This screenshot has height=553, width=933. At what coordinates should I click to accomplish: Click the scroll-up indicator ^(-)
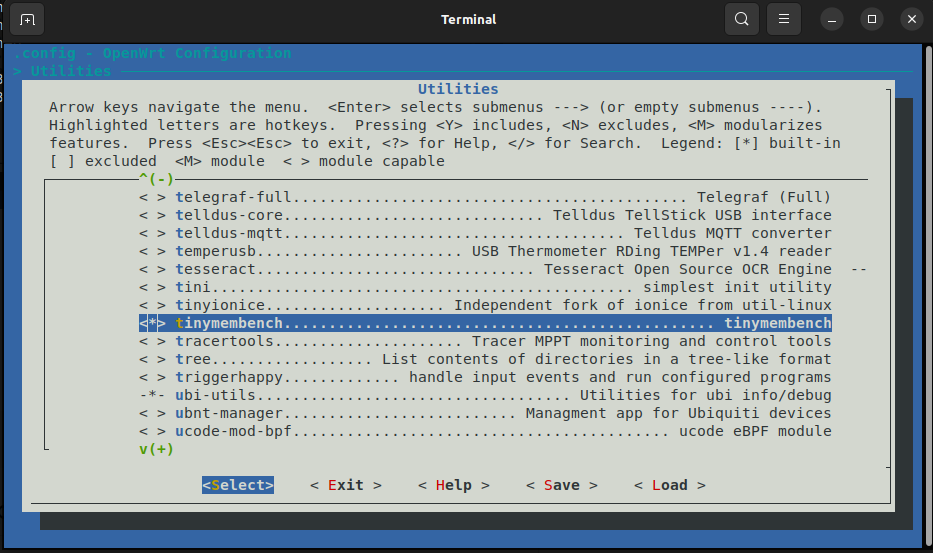pos(156,179)
